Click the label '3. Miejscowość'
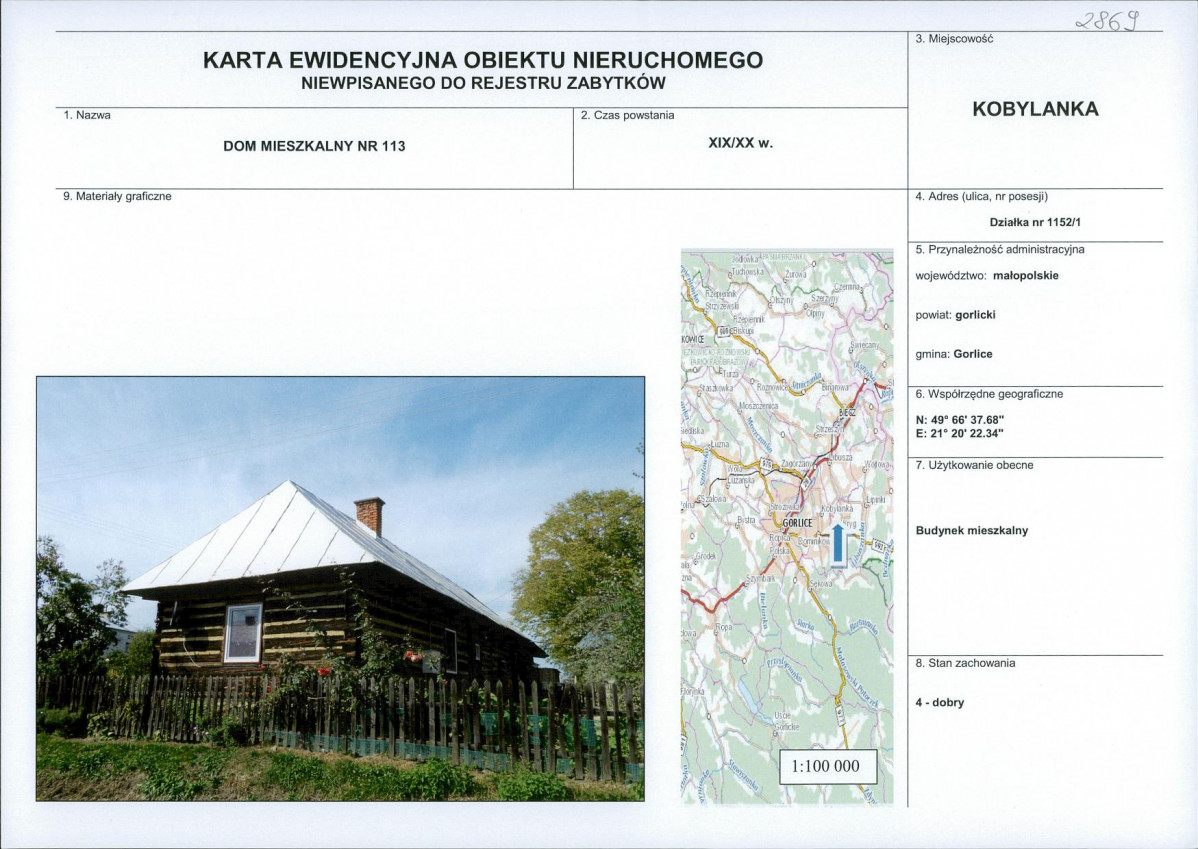The width and height of the screenshot is (1198, 849). point(954,38)
